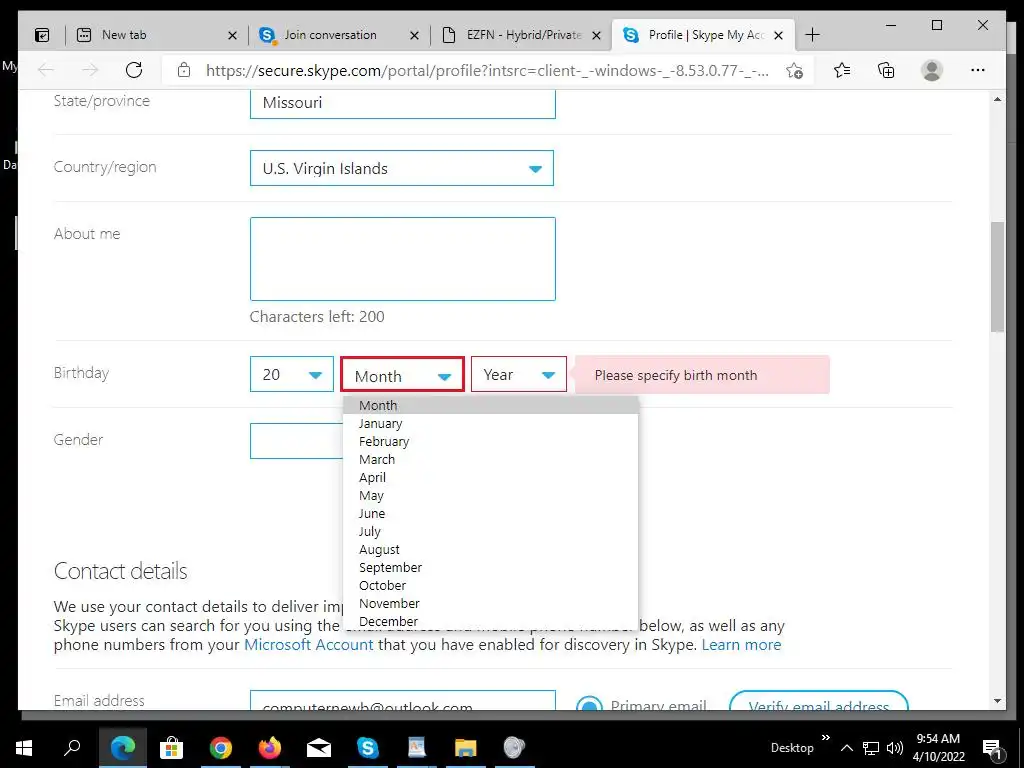Show hidden system tray icons
1024x768 pixels.
pyautogui.click(x=846, y=748)
